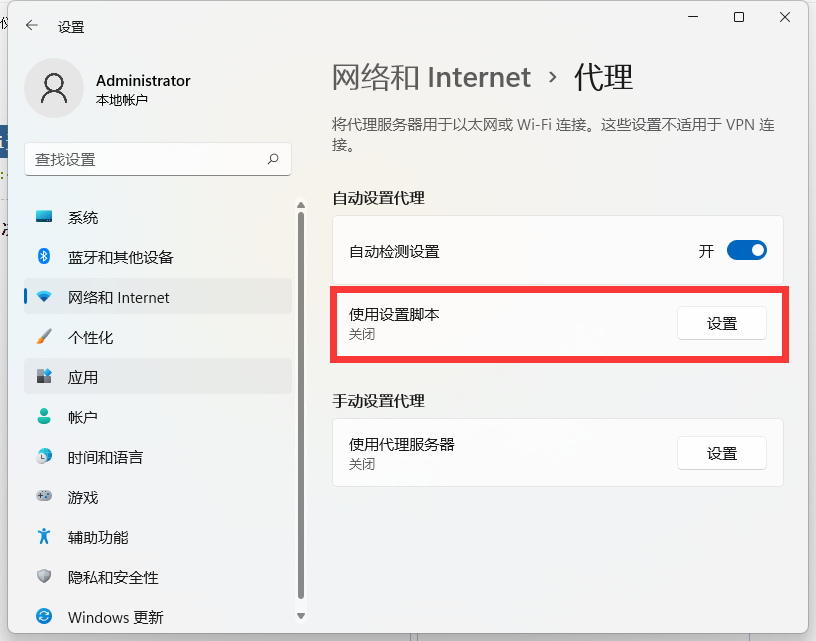Viewport: 816px width, 641px height.
Task: Click the search magnifier icon
Action: pyautogui.click(x=273, y=159)
